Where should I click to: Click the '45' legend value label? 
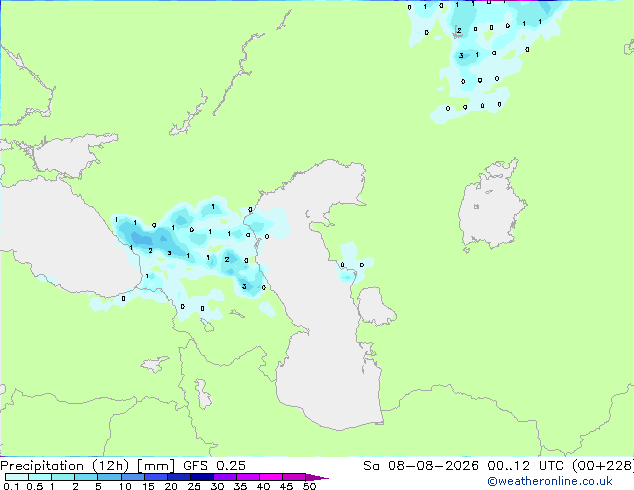tap(286, 486)
